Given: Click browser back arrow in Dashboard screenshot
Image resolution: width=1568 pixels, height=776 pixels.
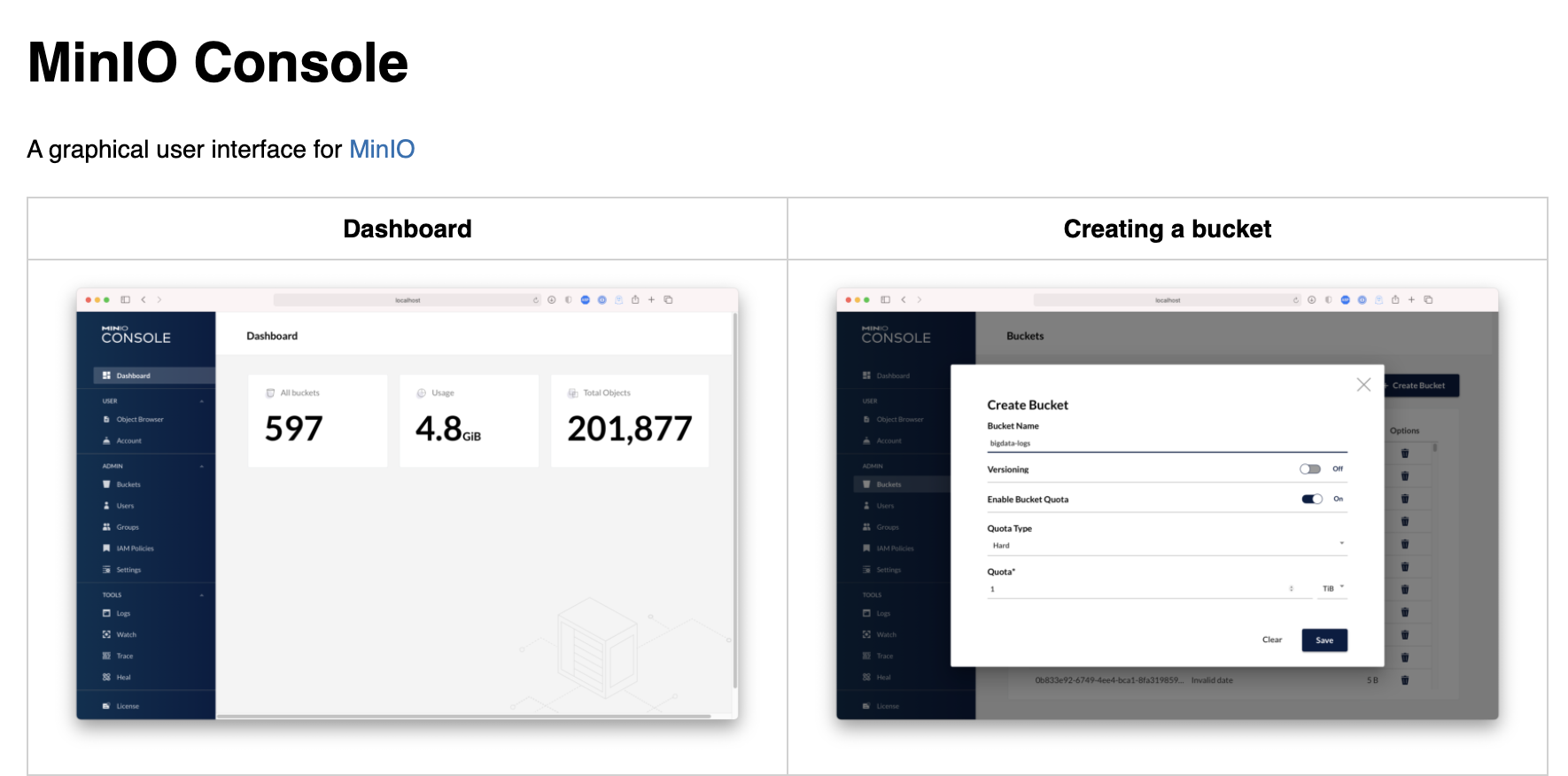Looking at the screenshot, I should click(x=144, y=299).
